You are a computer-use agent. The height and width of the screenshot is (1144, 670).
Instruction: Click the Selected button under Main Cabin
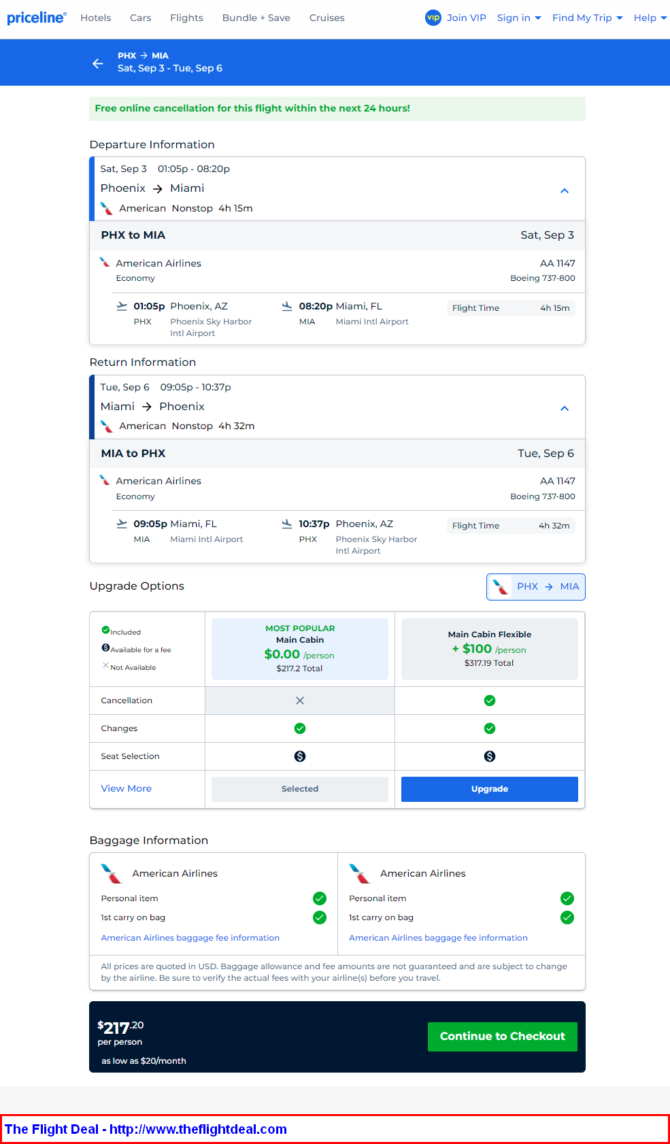300,789
